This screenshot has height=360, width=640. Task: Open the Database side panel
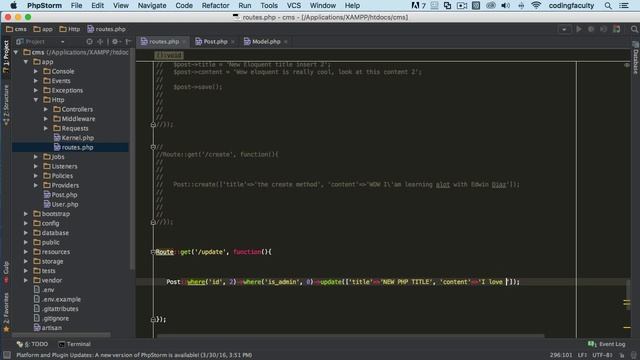coord(636,58)
